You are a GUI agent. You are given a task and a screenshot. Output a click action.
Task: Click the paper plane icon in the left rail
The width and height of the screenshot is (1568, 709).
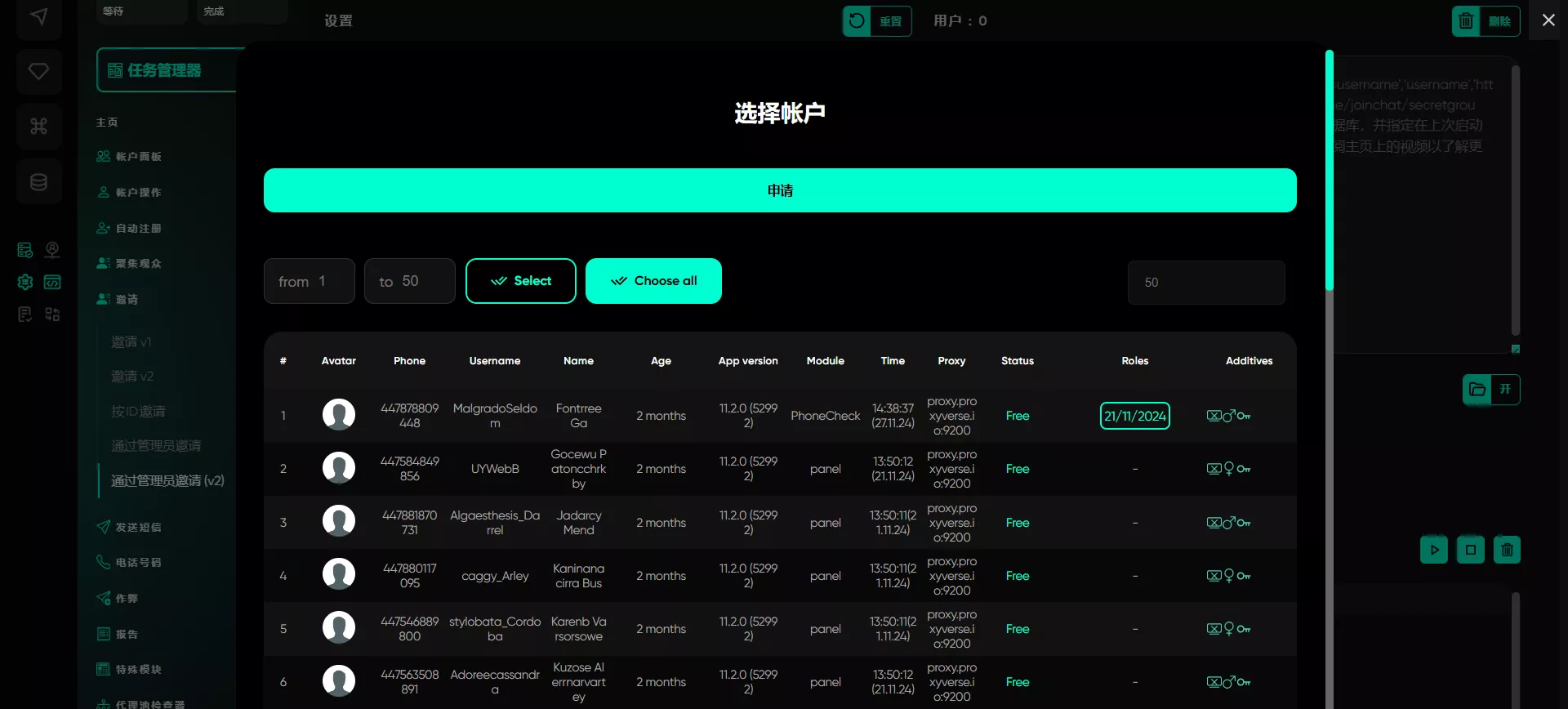[x=38, y=16]
